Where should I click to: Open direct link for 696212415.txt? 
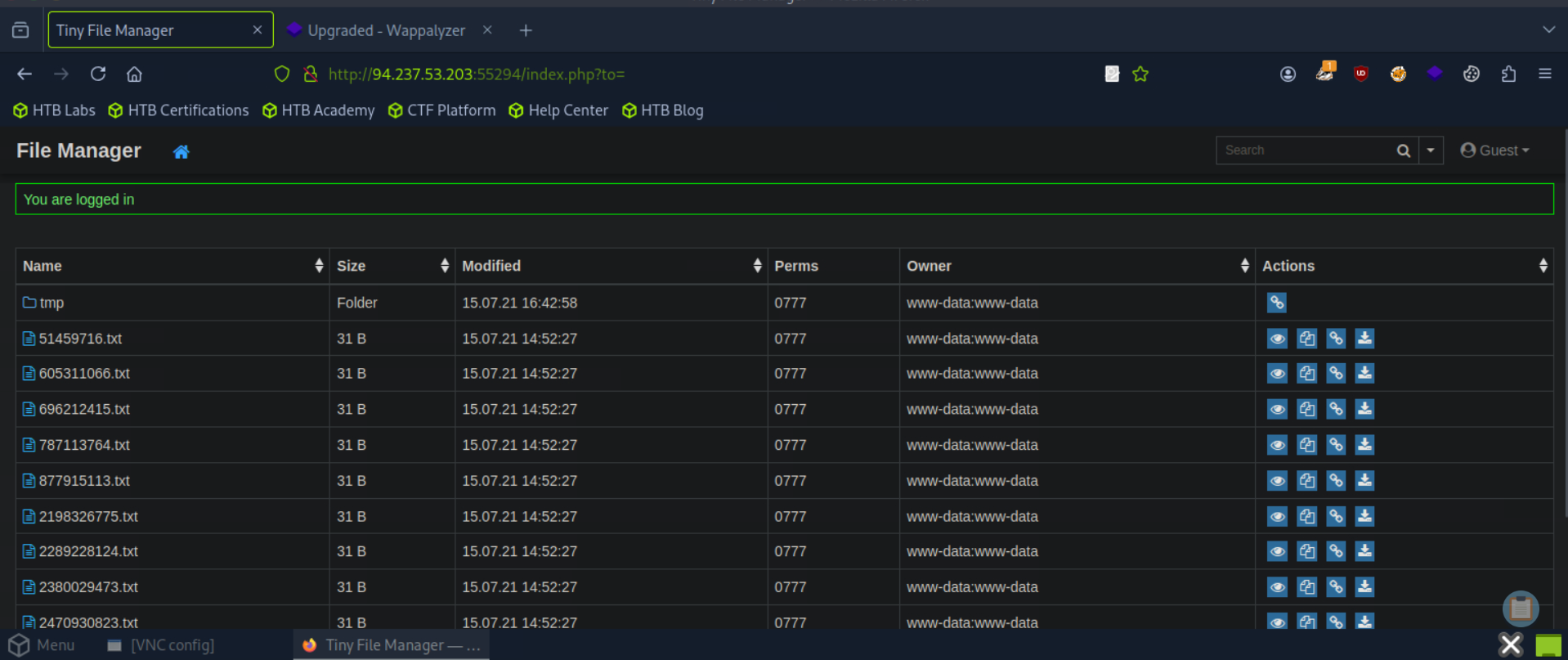click(x=1336, y=410)
